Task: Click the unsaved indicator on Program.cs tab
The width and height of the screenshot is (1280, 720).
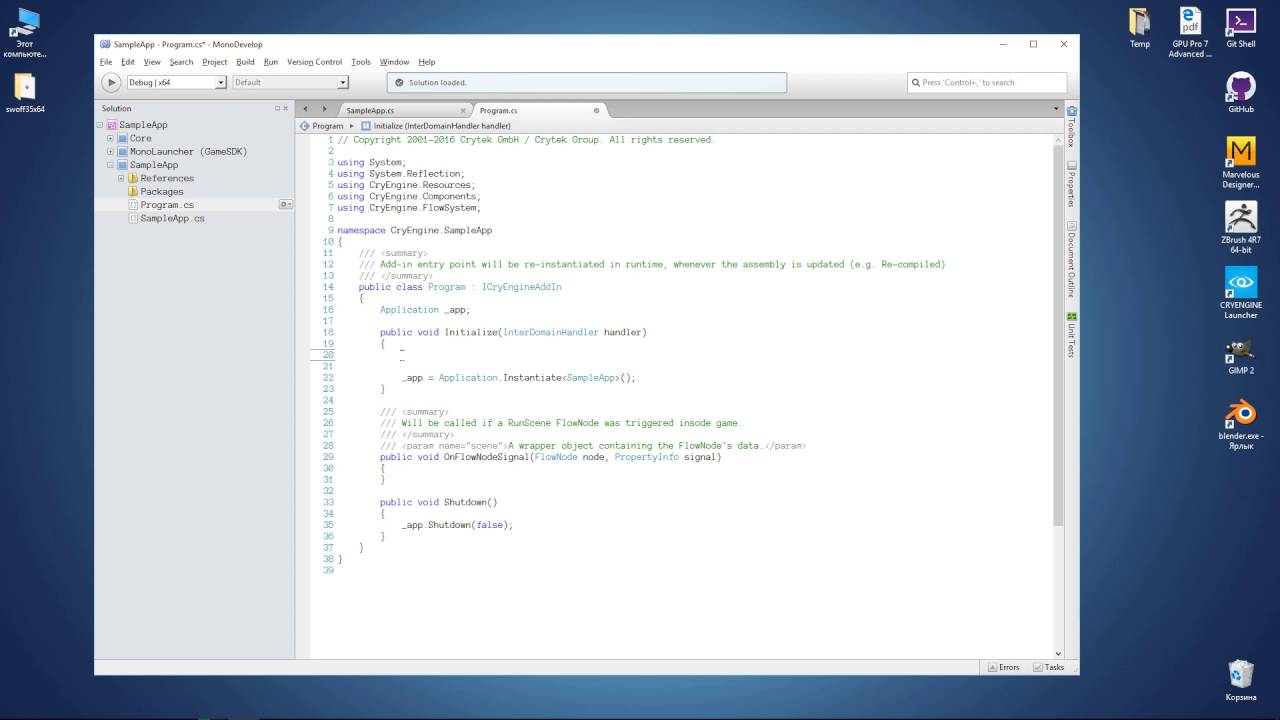Action: 597,110
